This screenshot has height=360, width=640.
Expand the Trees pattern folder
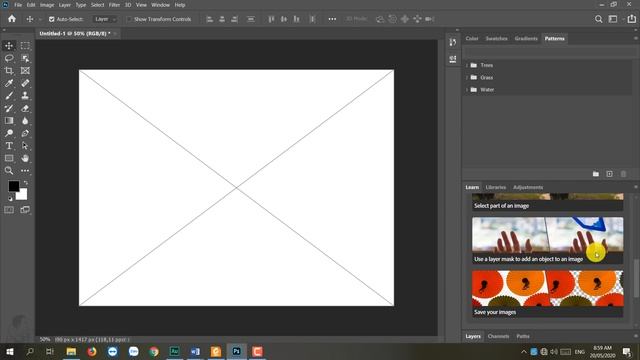(x=467, y=65)
